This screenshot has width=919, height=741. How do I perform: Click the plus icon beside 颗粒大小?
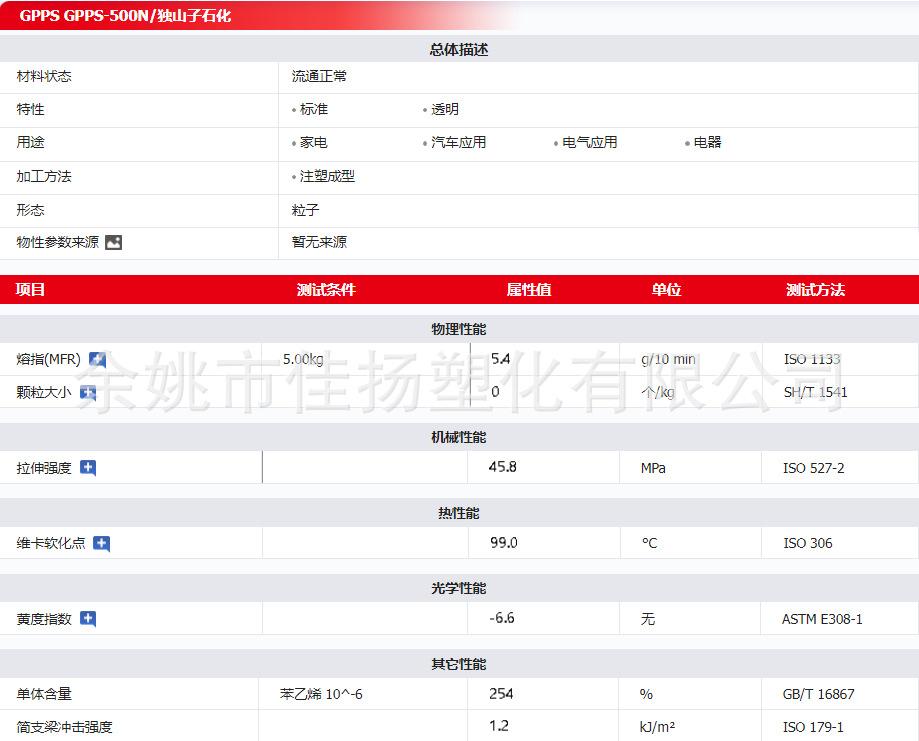[88, 393]
